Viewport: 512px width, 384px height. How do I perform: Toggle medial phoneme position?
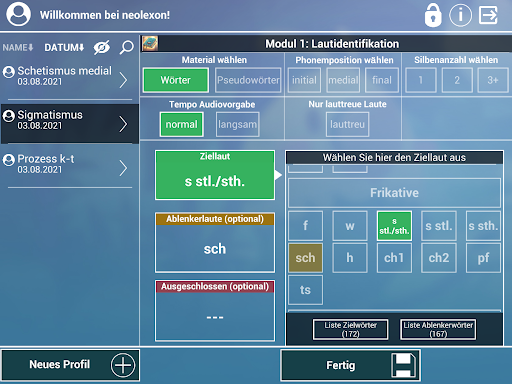(x=343, y=80)
